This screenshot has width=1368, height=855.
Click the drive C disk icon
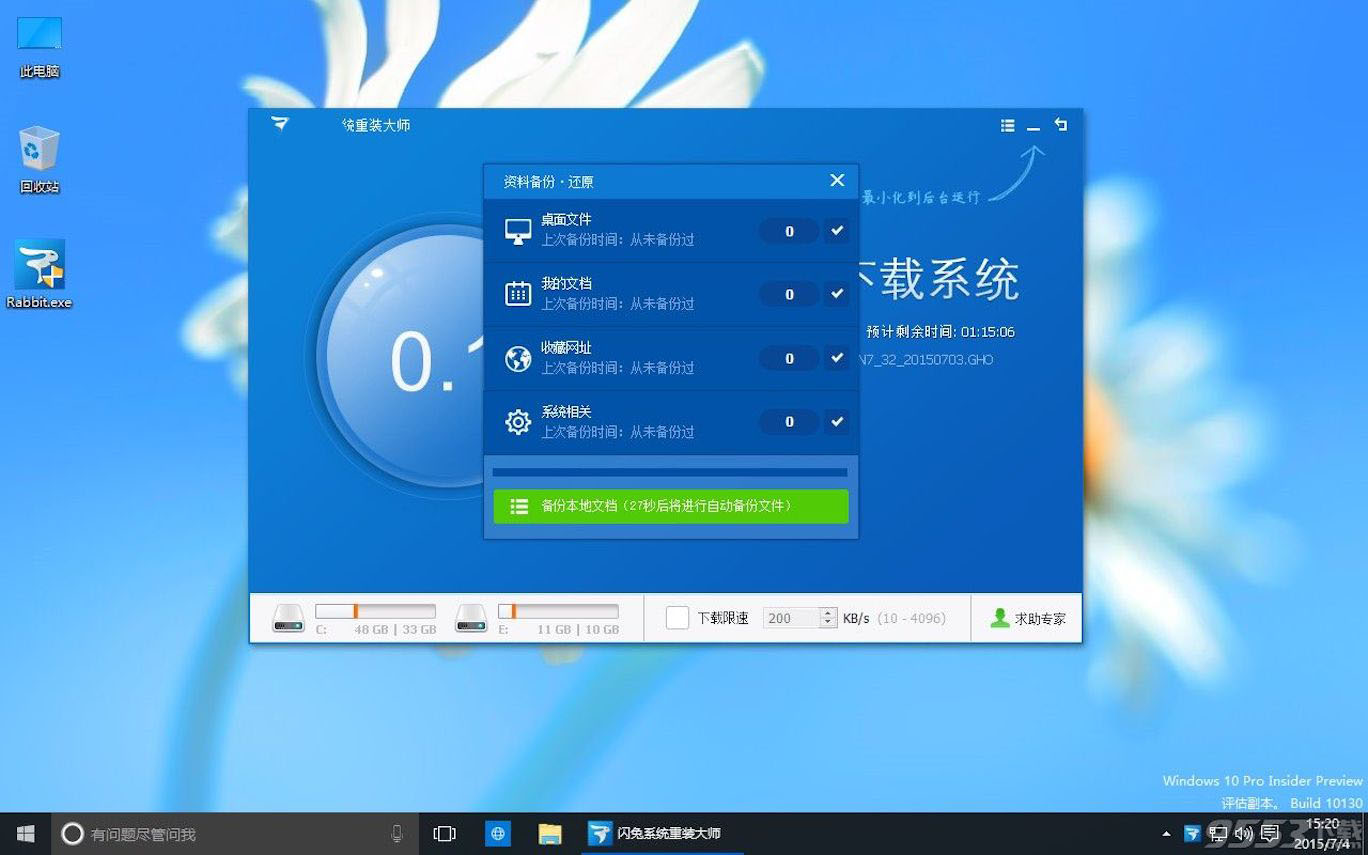coord(289,617)
